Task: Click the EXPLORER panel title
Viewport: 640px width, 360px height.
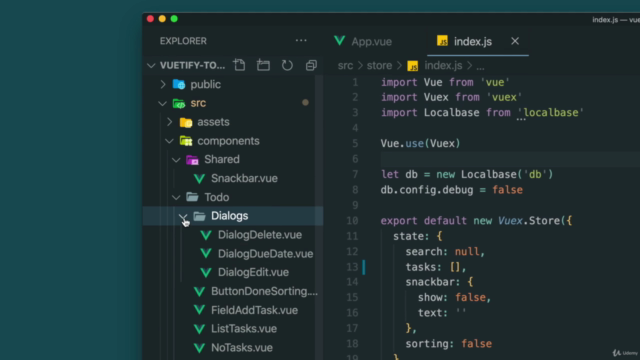Action: tap(183, 41)
